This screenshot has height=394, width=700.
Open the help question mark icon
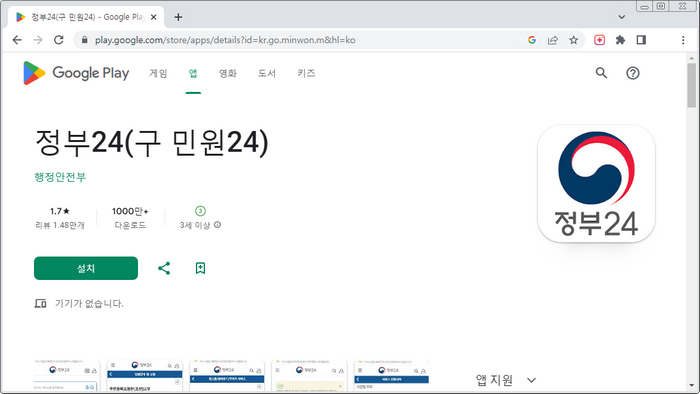(633, 73)
